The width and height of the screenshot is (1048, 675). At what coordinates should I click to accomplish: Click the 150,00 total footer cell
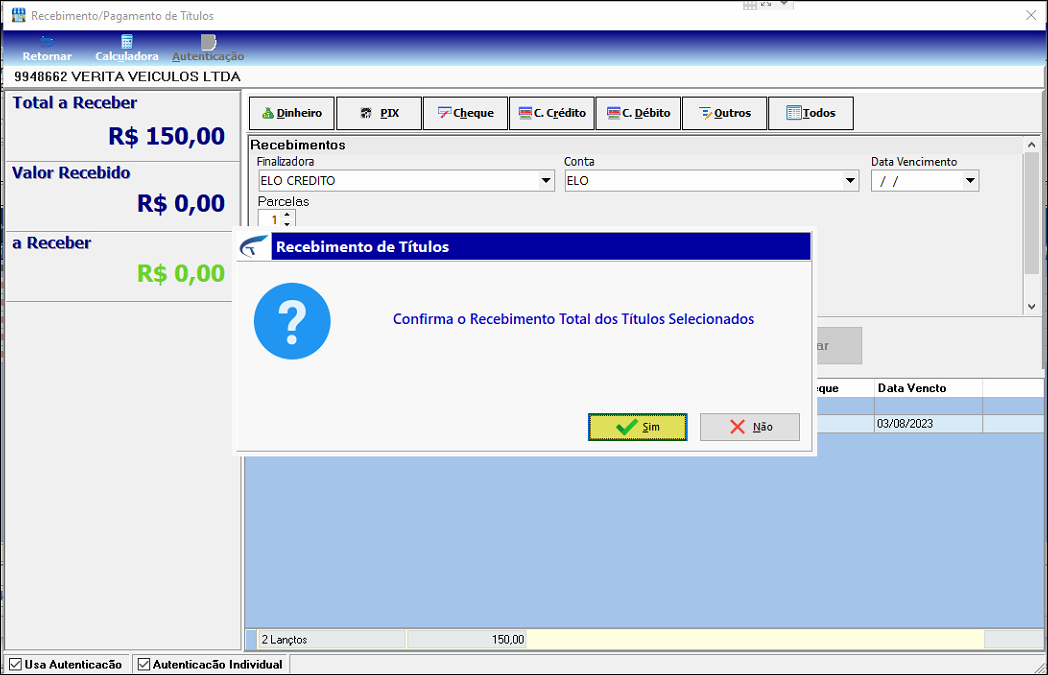pos(467,640)
